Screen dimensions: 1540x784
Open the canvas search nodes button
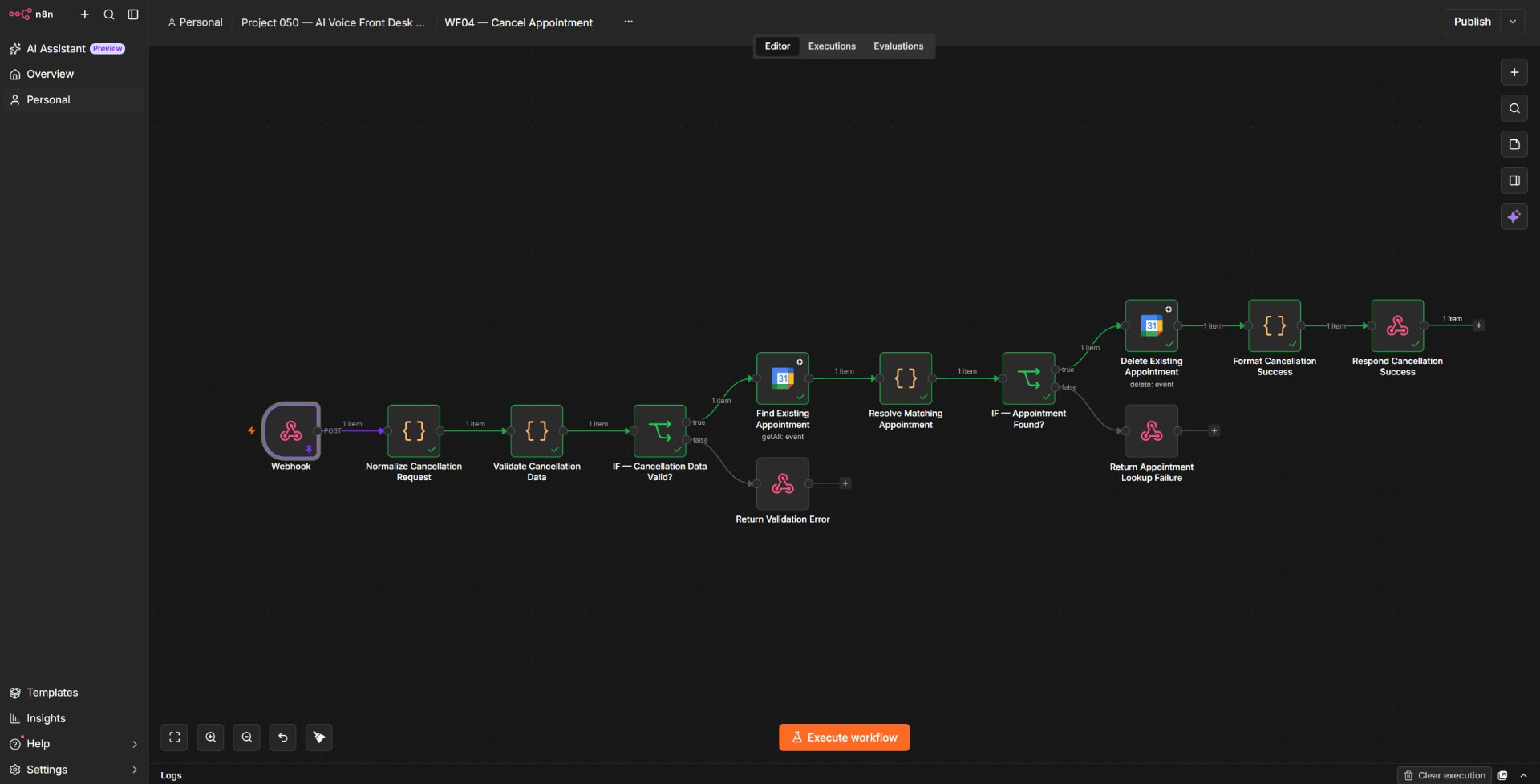[1514, 108]
